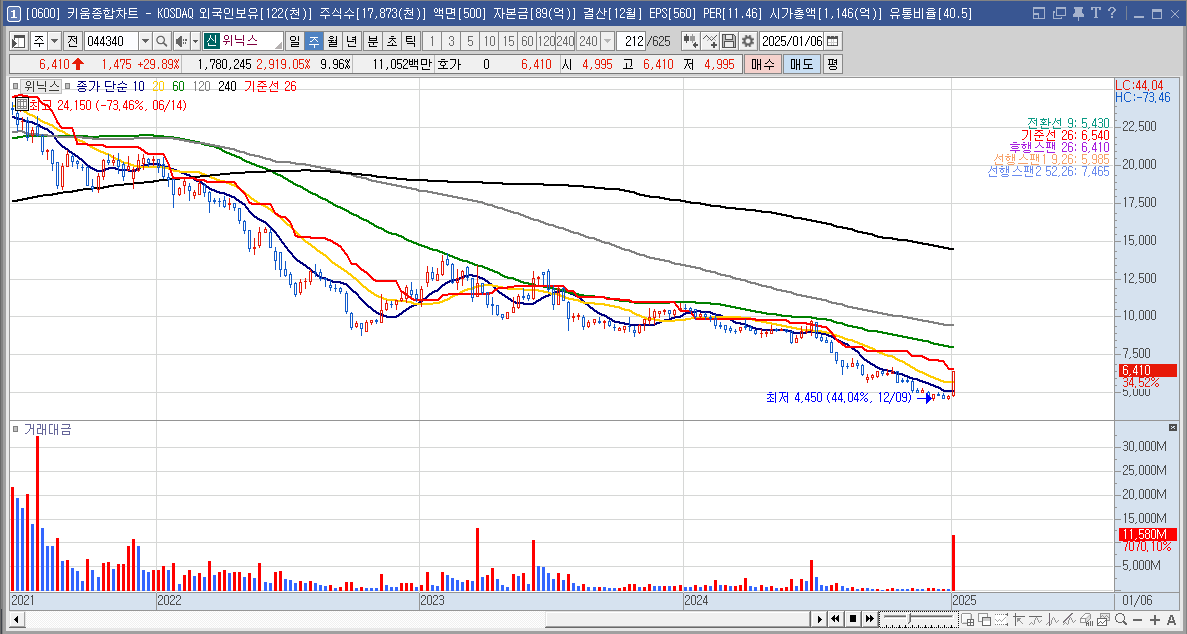Select weekly period 주 toggle

click(x=313, y=41)
